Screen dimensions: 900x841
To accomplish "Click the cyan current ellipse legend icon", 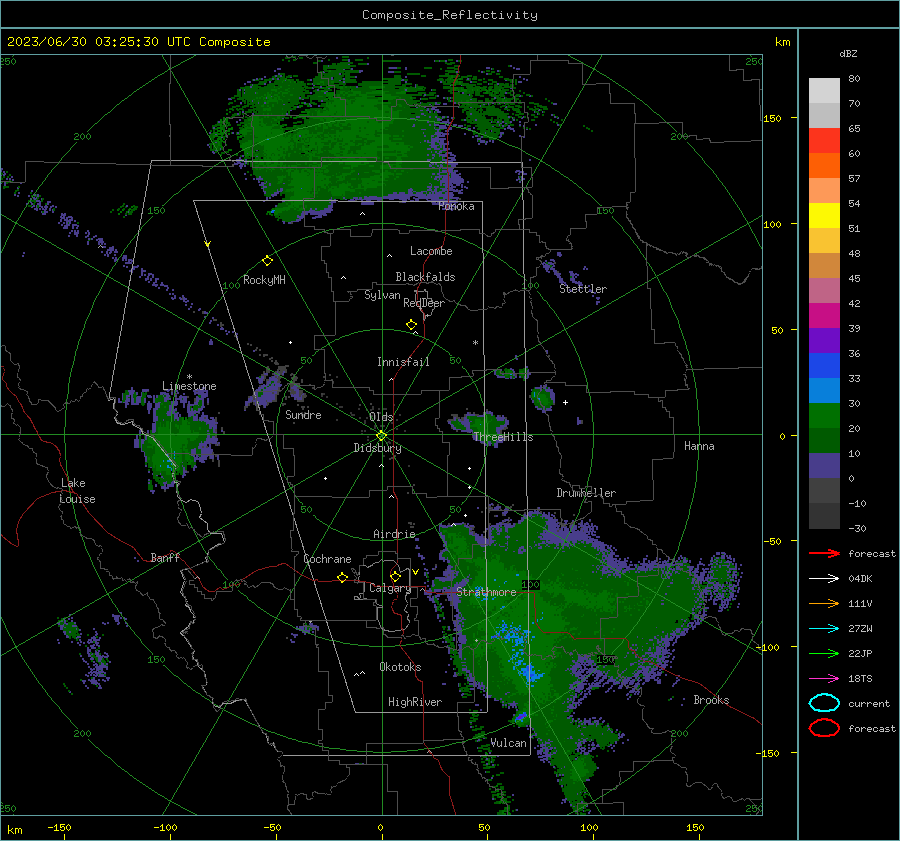I will (x=824, y=703).
